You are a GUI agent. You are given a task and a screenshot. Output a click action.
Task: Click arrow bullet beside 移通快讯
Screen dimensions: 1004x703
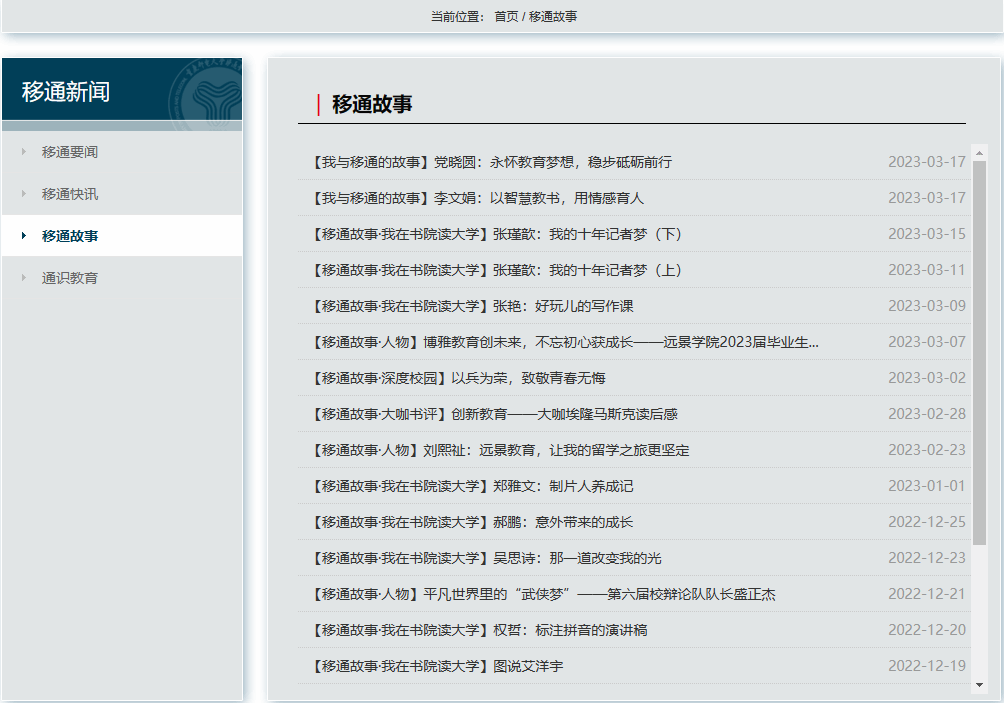23,194
